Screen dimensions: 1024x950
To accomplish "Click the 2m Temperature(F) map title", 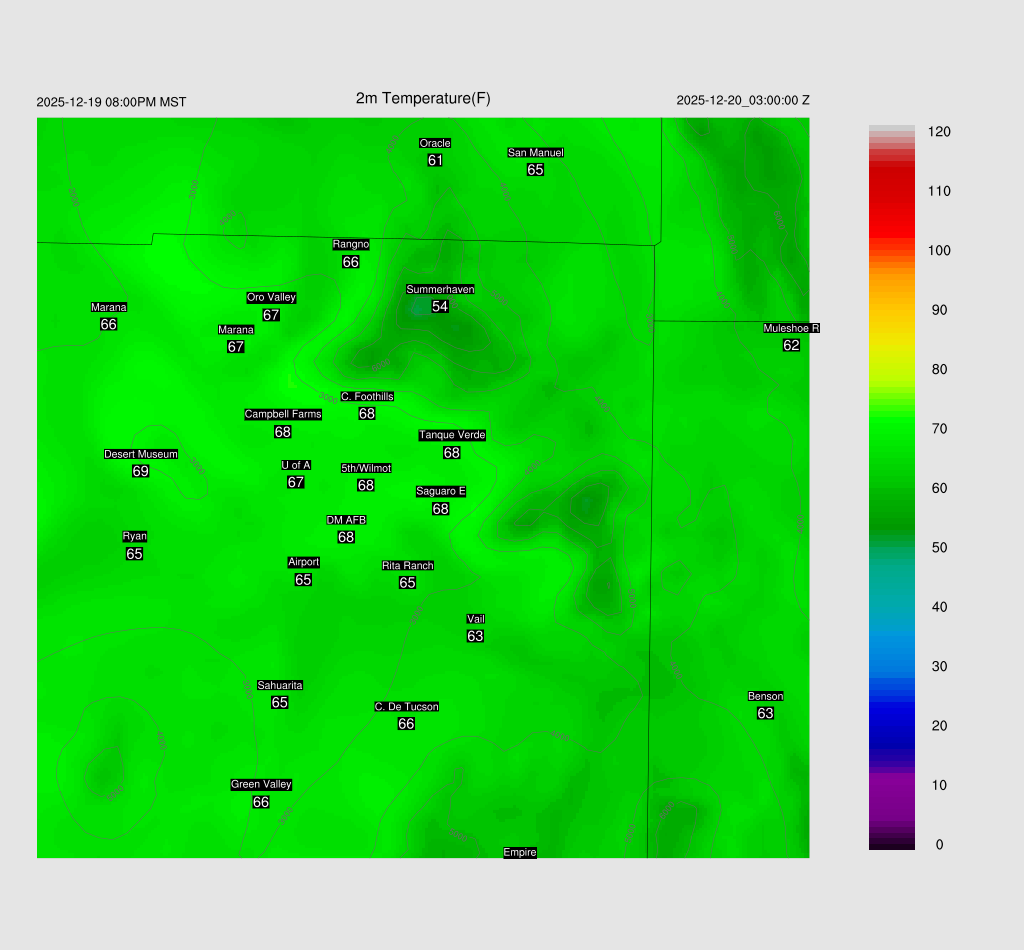I will [x=423, y=98].
